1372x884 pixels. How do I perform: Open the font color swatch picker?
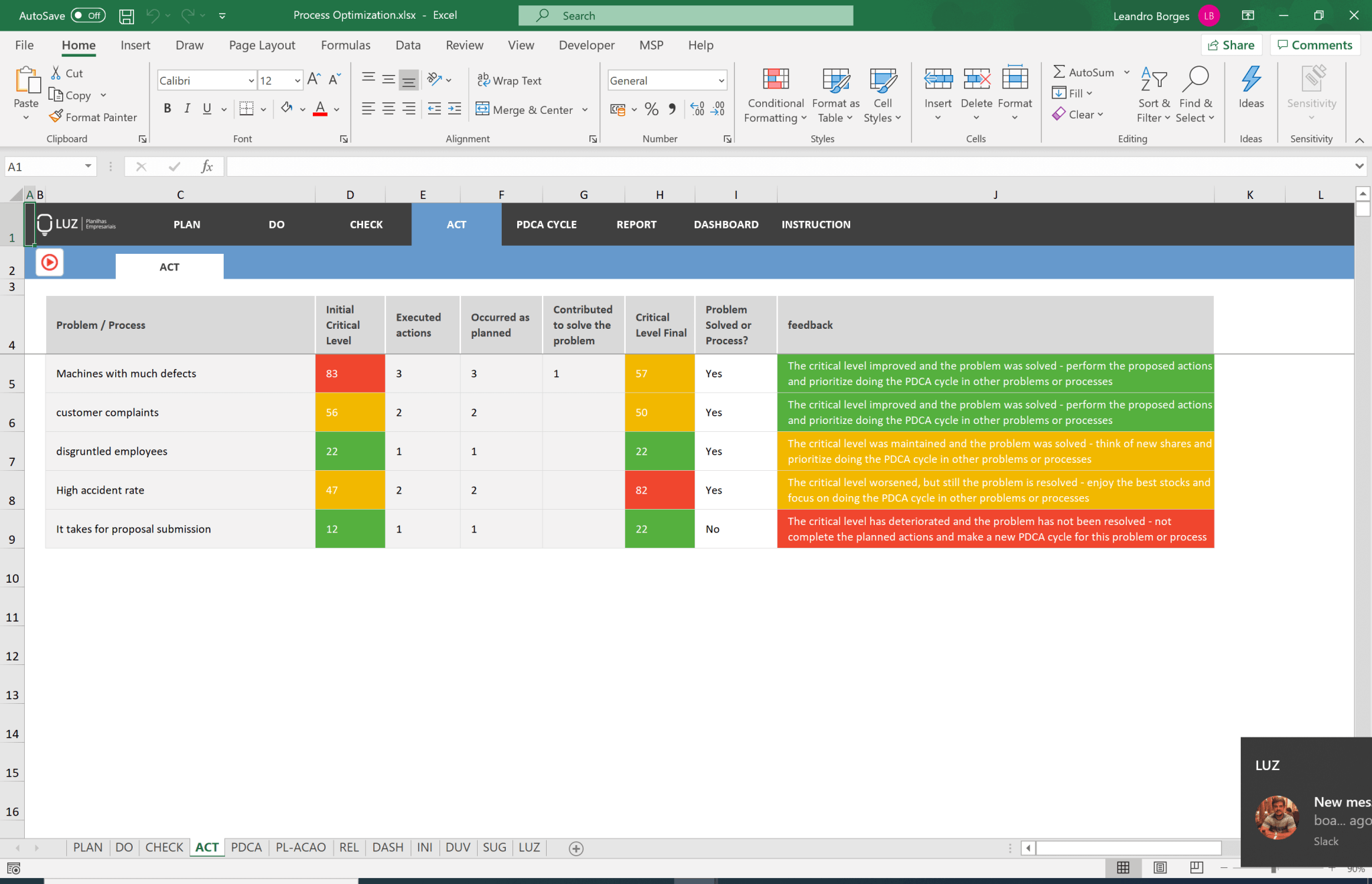click(335, 109)
